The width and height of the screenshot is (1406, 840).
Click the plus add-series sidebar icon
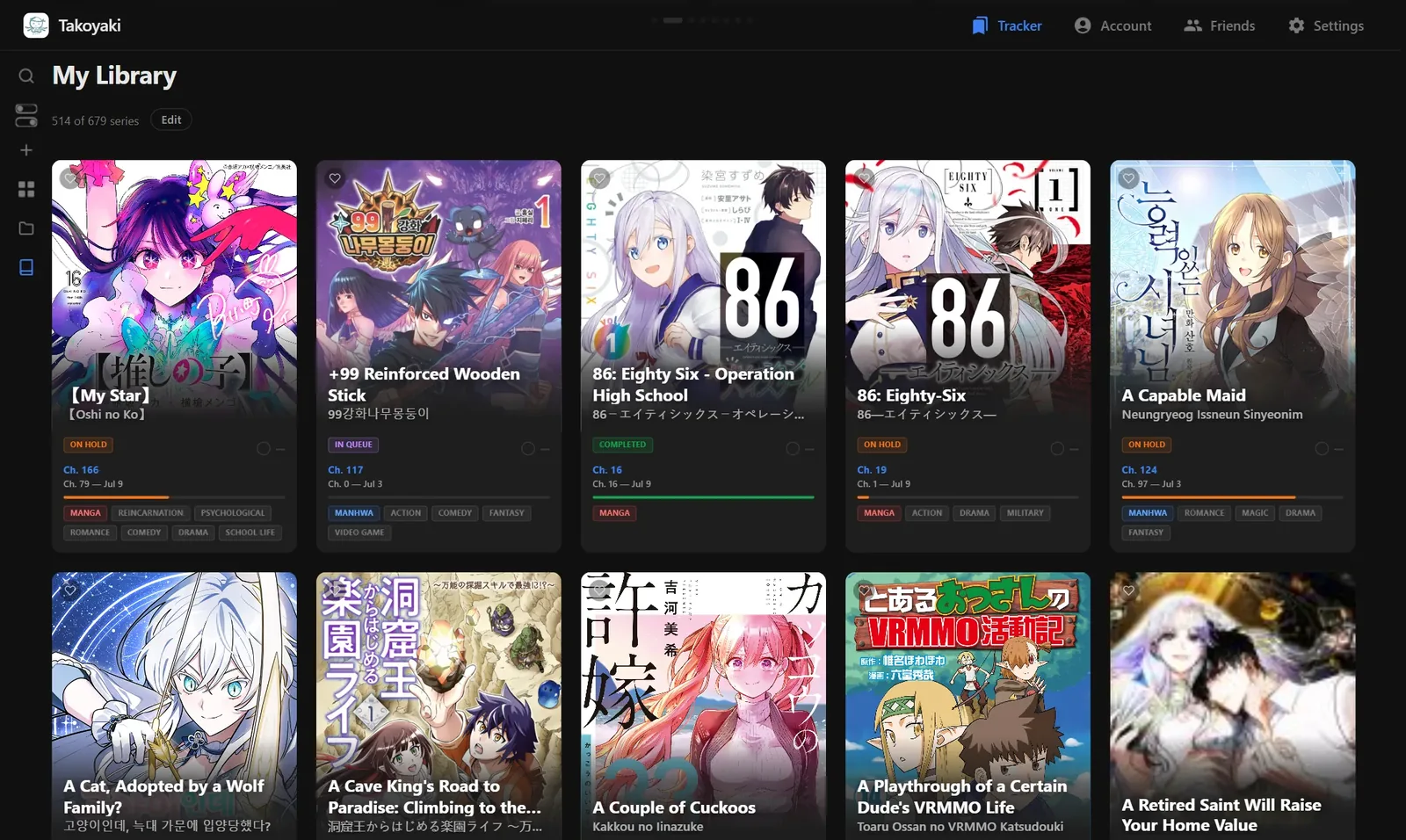(x=26, y=150)
